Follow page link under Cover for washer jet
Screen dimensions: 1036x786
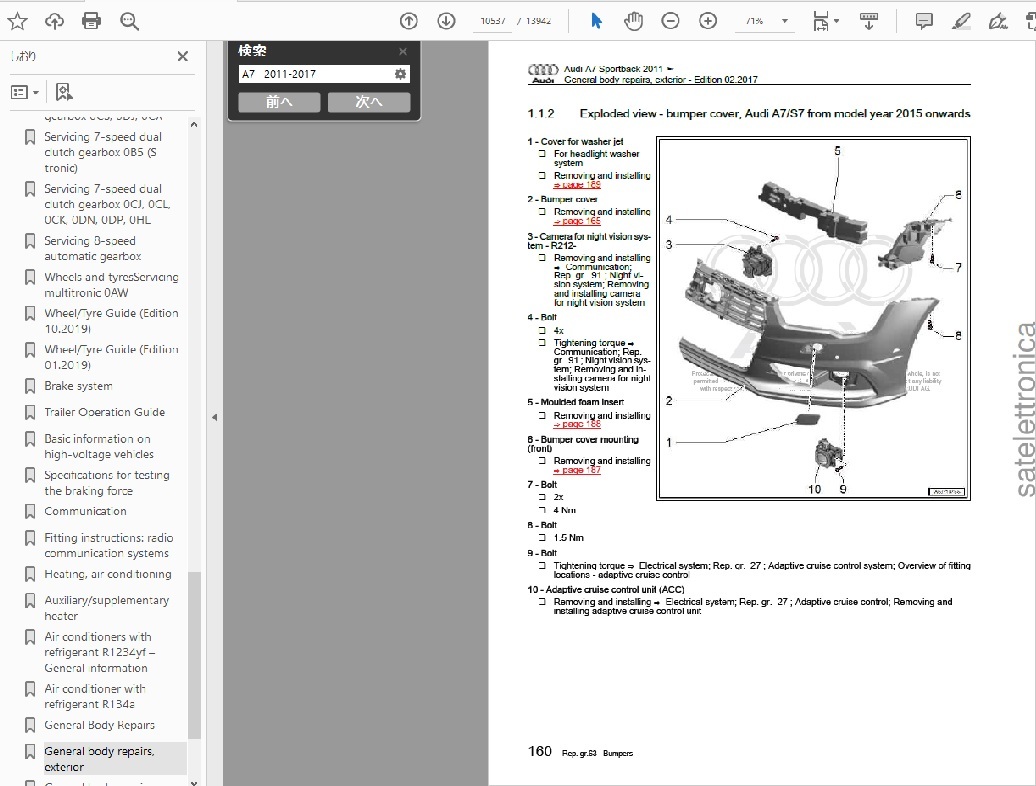pos(577,185)
